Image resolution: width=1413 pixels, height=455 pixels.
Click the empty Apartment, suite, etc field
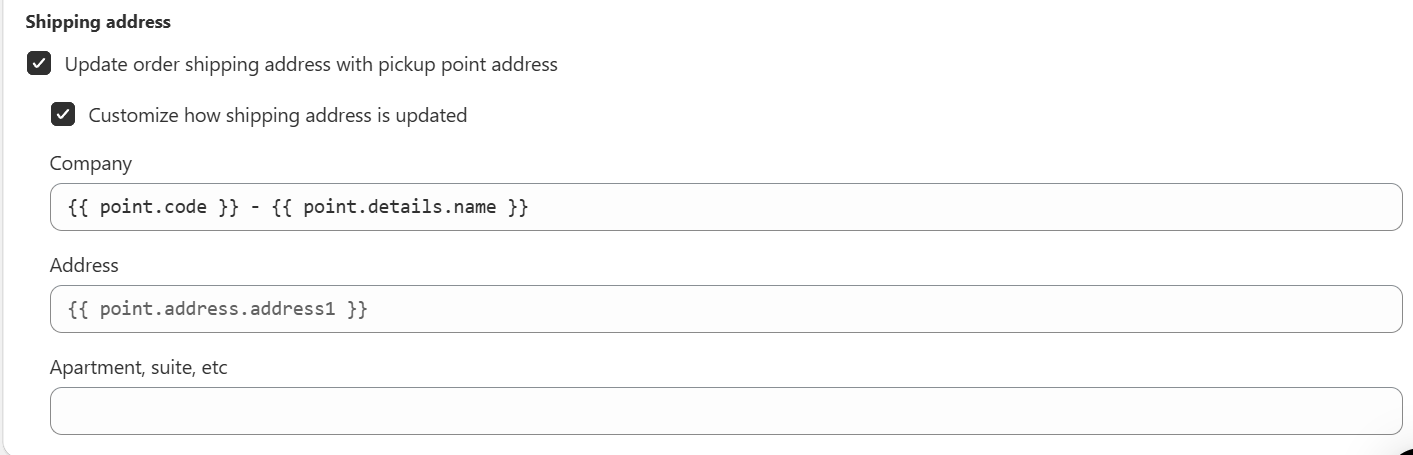point(726,411)
